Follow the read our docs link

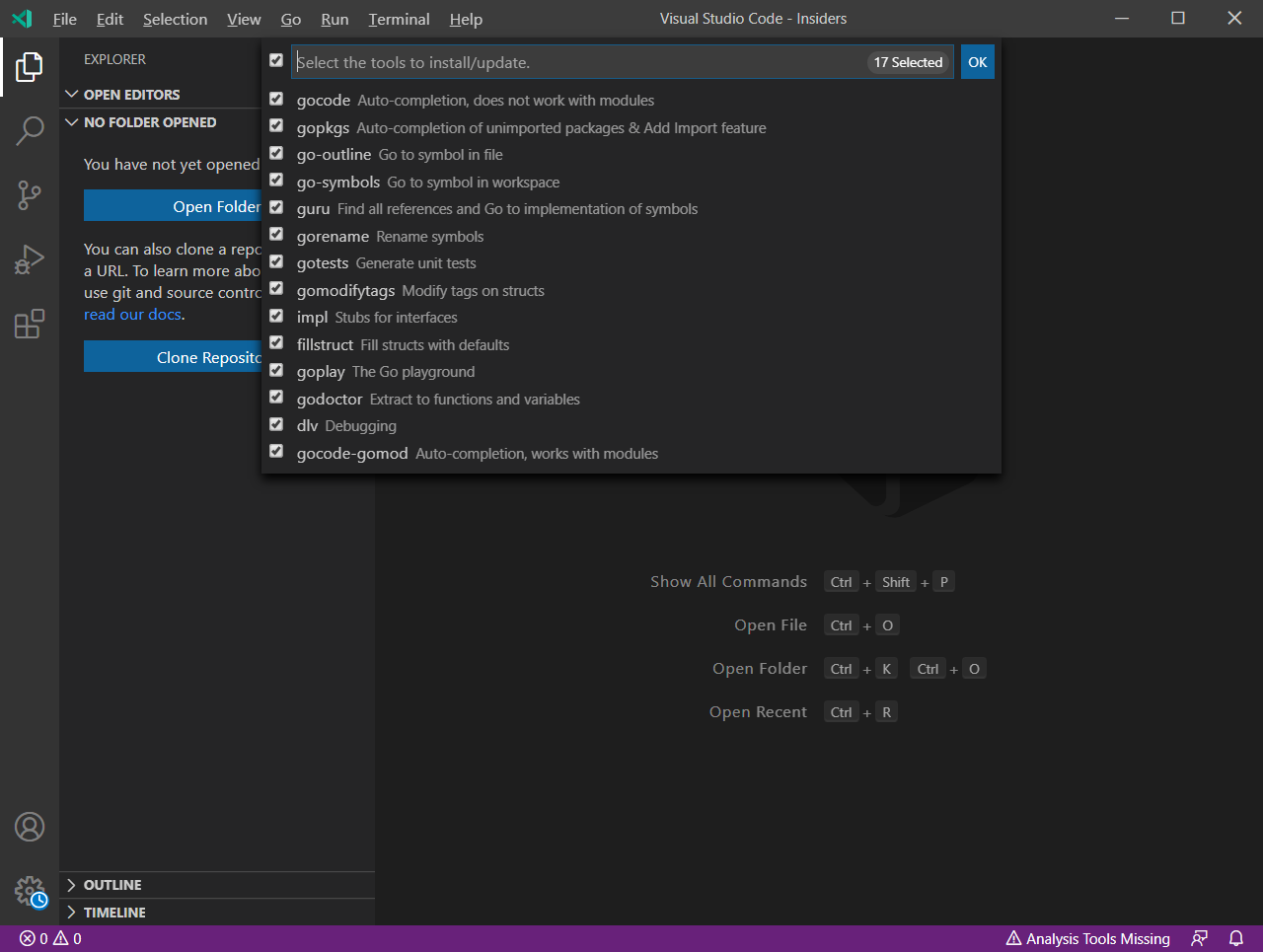point(132,314)
